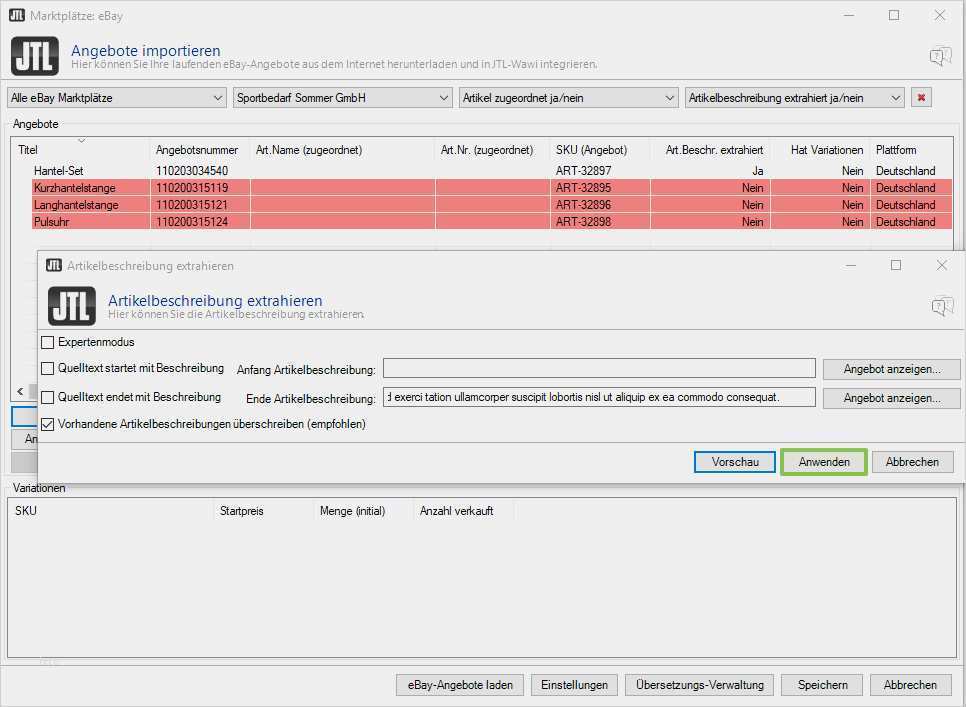Open Artikelbeschreibung extrahiert ja/nein dropdown

pyautogui.click(x=795, y=98)
